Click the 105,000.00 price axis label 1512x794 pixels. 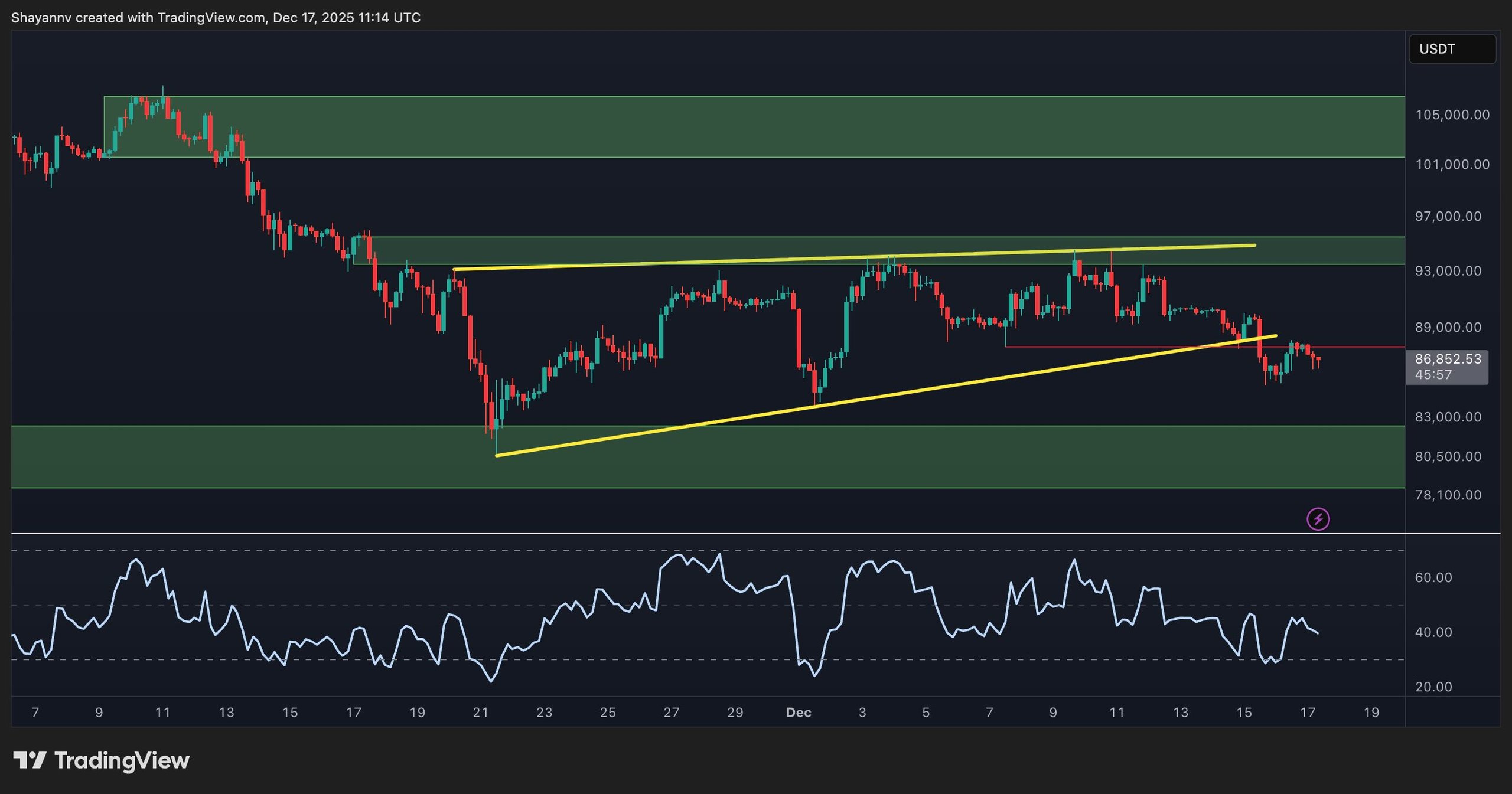(x=1452, y=115)
